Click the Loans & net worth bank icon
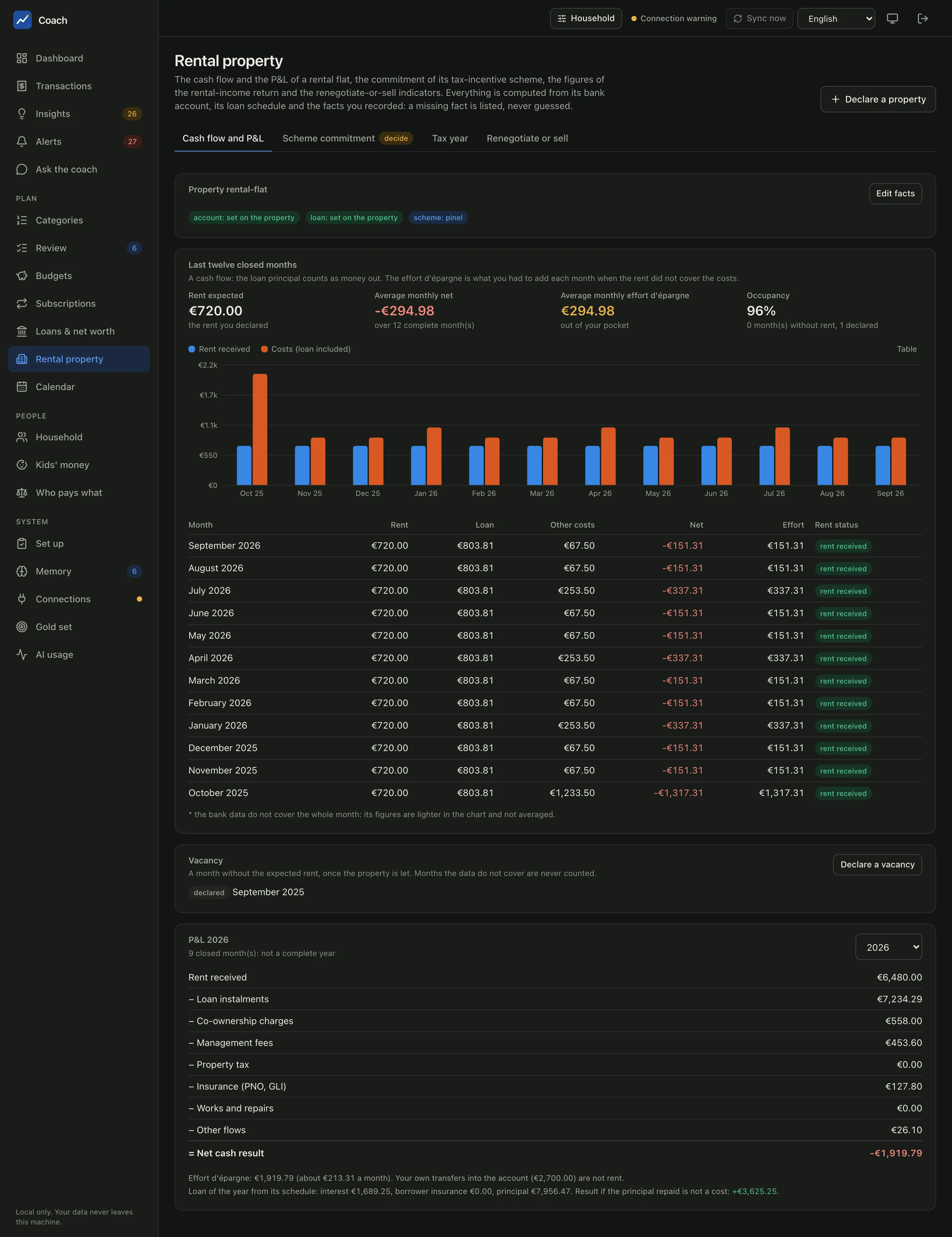Viewport: 952px width, 1237px height. click(21, 331)
